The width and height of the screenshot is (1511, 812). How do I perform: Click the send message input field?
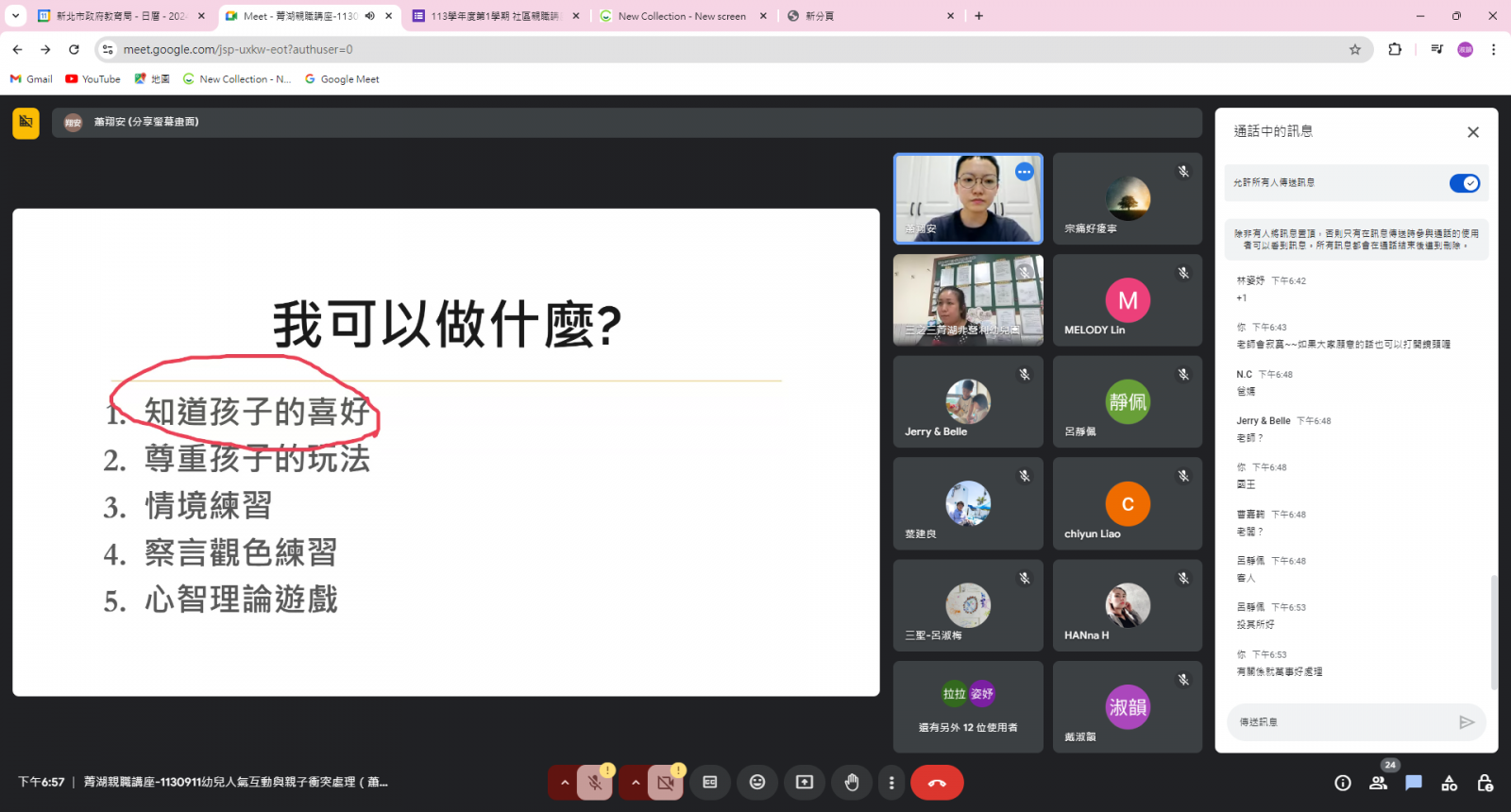coord(1341,722)
